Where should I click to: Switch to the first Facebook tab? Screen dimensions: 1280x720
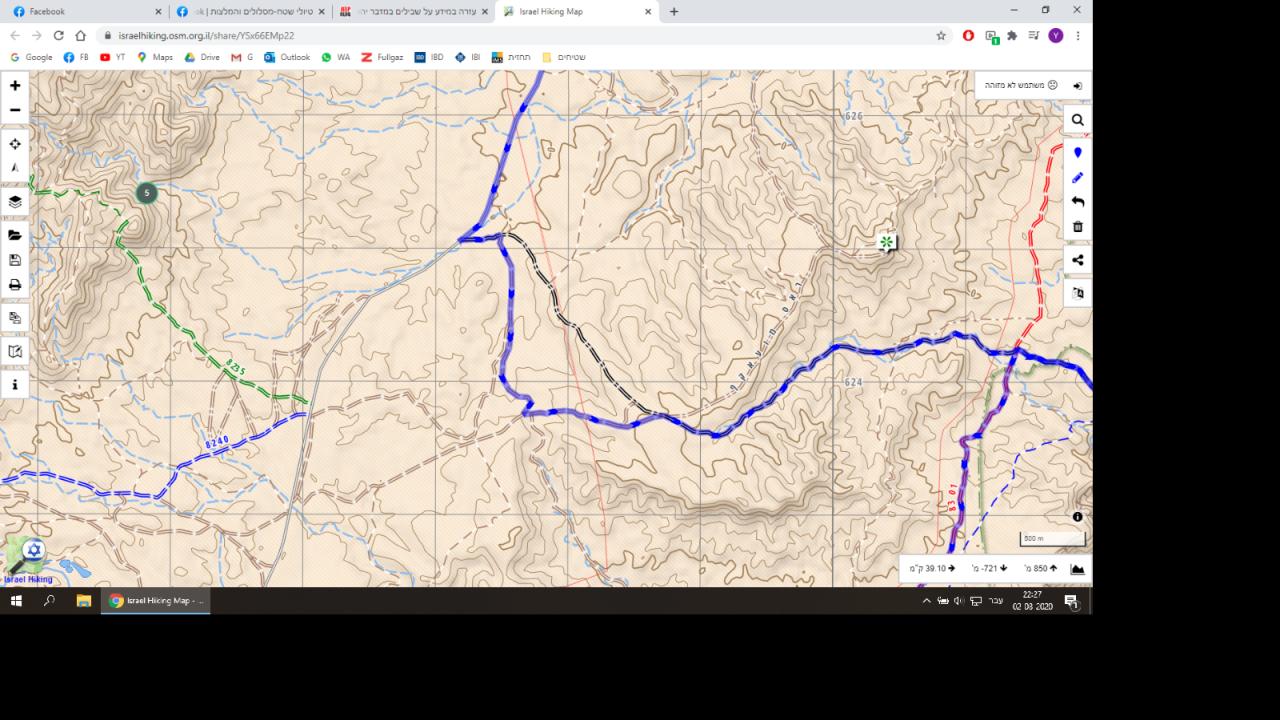85,12
